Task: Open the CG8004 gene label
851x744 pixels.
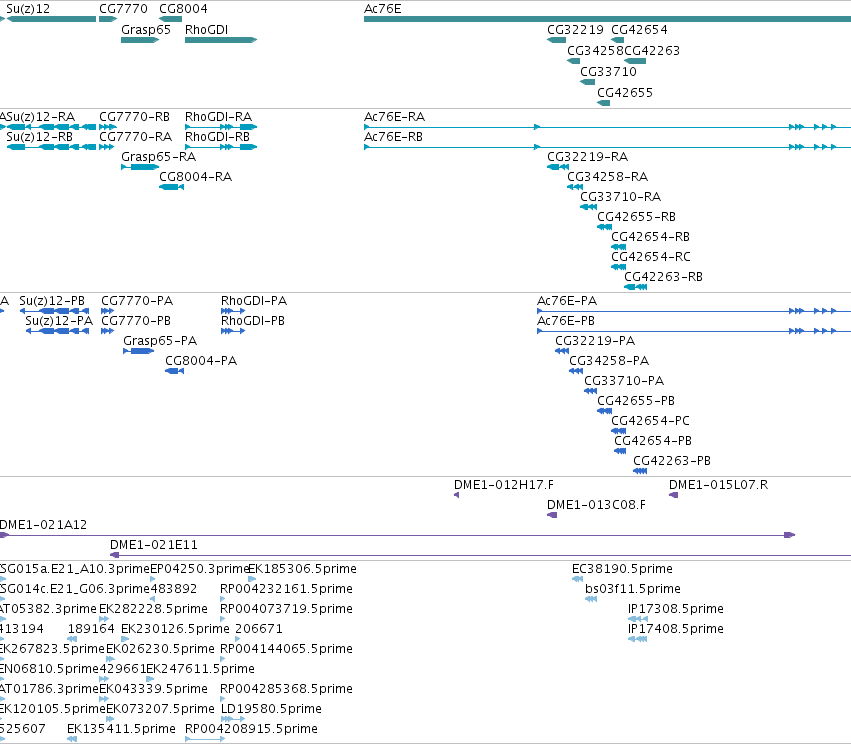Action: click(x=183, y=9)
